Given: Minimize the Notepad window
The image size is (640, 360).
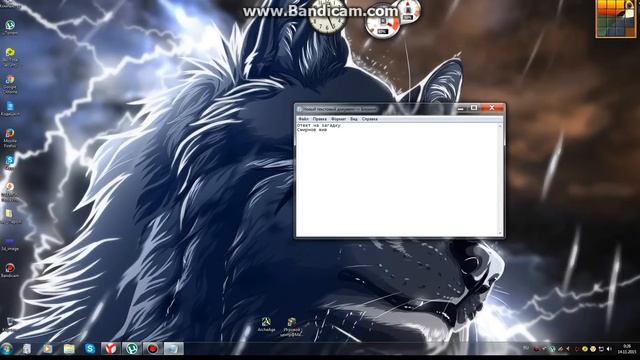Looking at the screenshot, I should coord(461,108).
